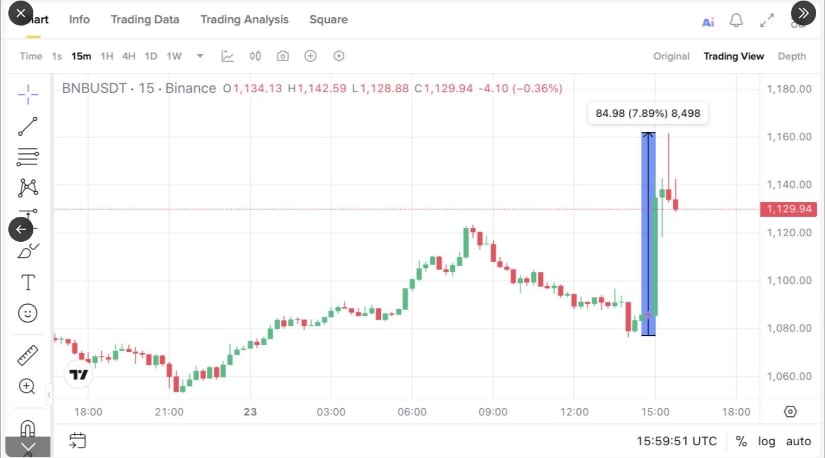
Task: Select the 4H time interval
Action: [x=128, y=56]
